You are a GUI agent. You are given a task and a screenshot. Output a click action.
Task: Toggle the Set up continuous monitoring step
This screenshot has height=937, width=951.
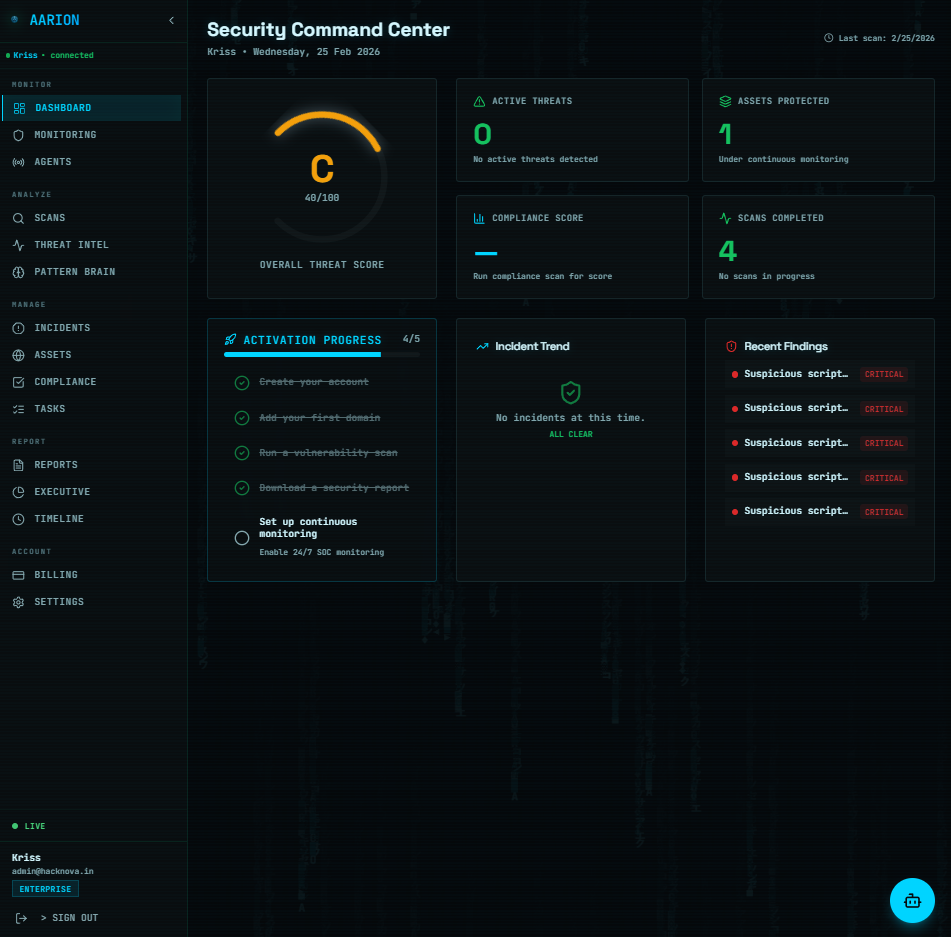(x=242, y=537)
